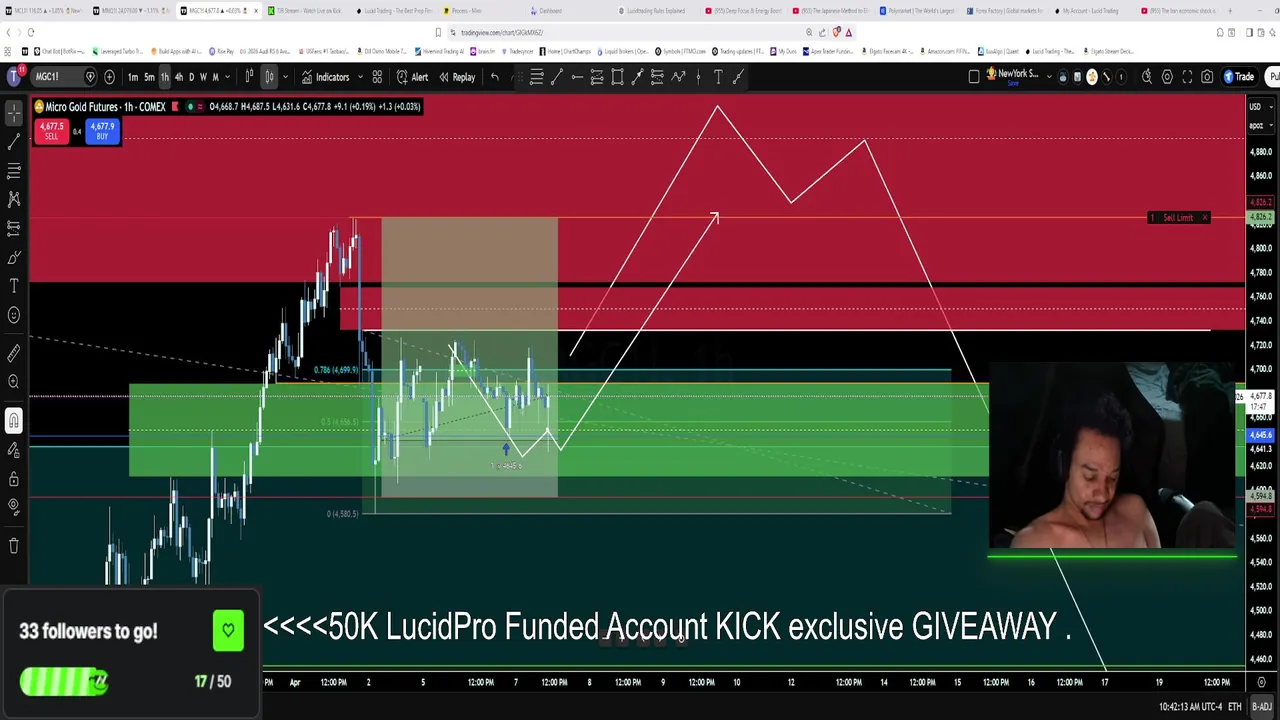1280x720 pixels.
Task: Select the text T favorite tool
Action: tap(718, 77)
